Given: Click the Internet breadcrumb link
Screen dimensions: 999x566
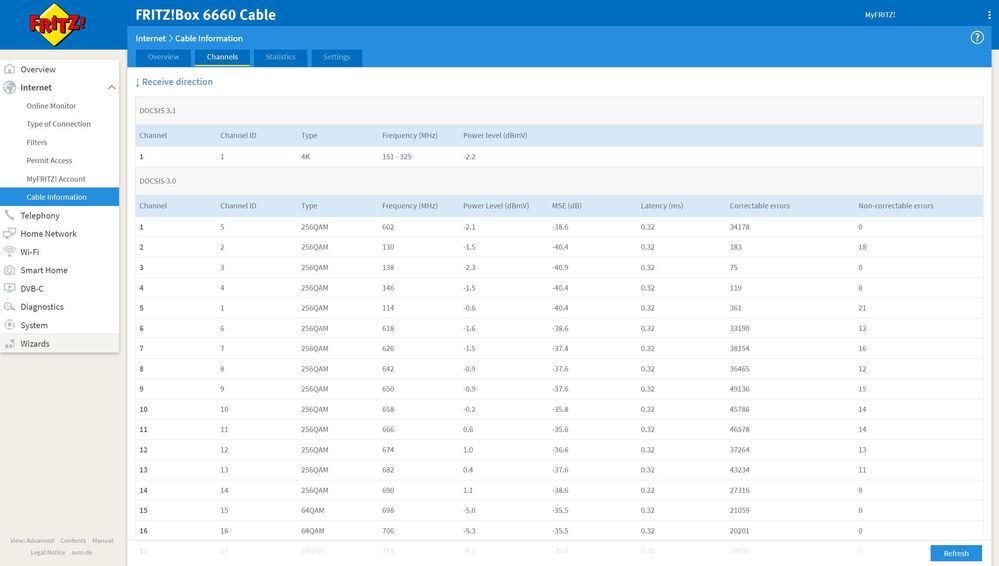Looking at the screenshot, I should point(150,38).
